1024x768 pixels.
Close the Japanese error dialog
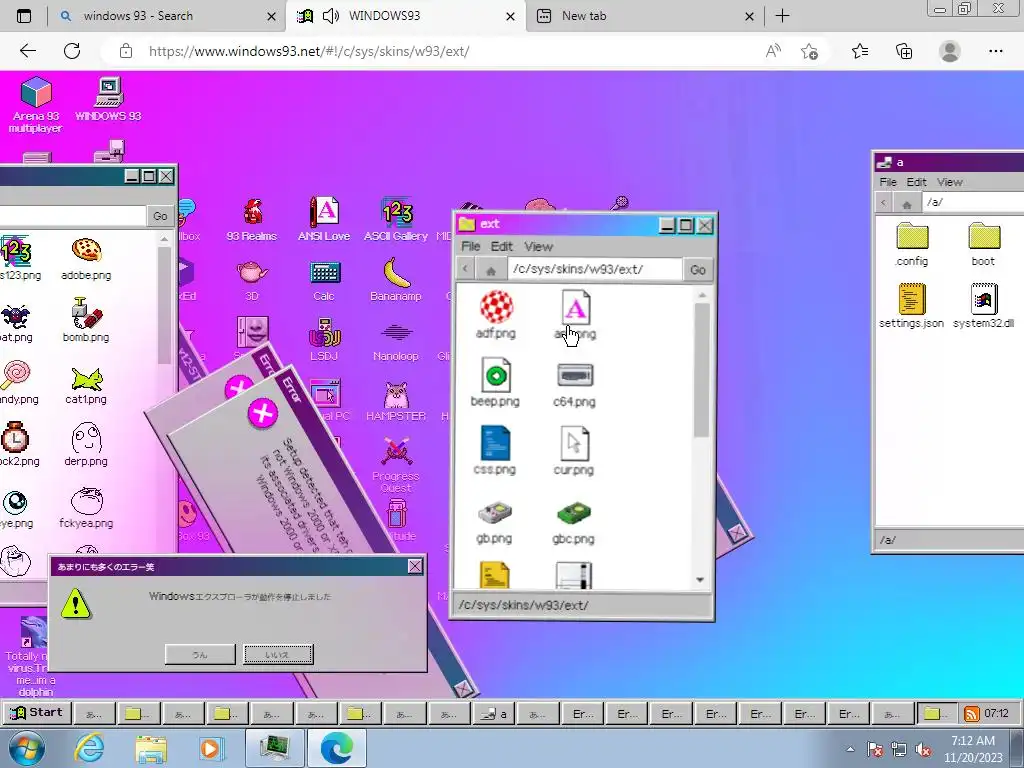415,566
